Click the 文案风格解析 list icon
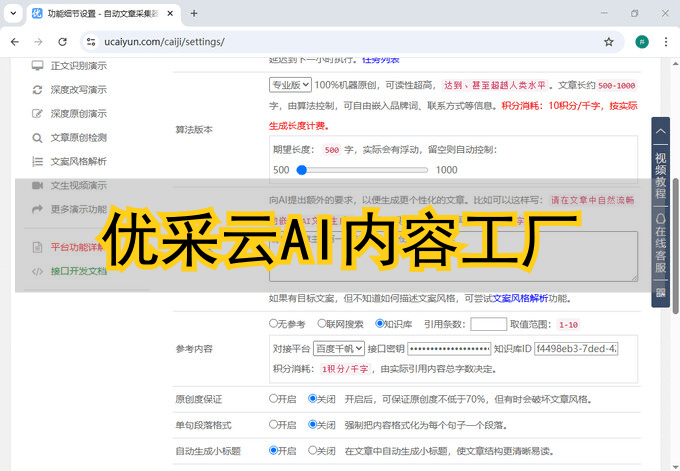Viewport: 680px width, 471px height. click(38, 161)
